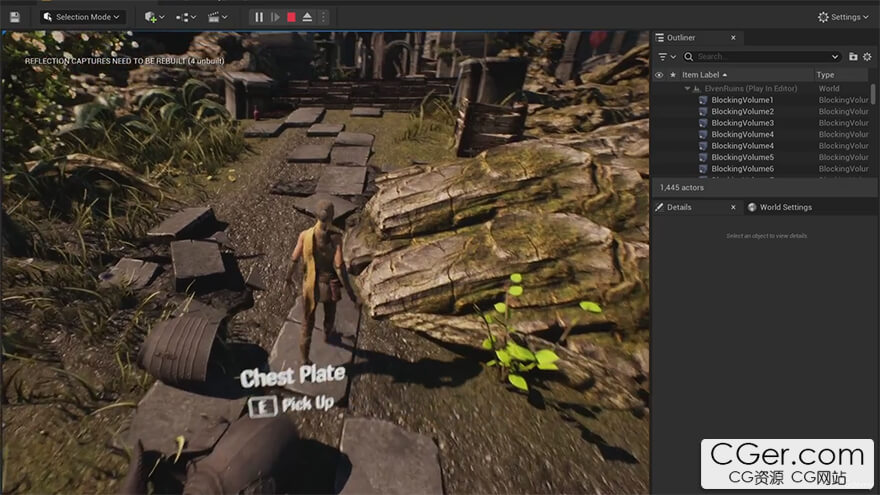Open the Selection Mode dropdown

click(x=82, y=17)
